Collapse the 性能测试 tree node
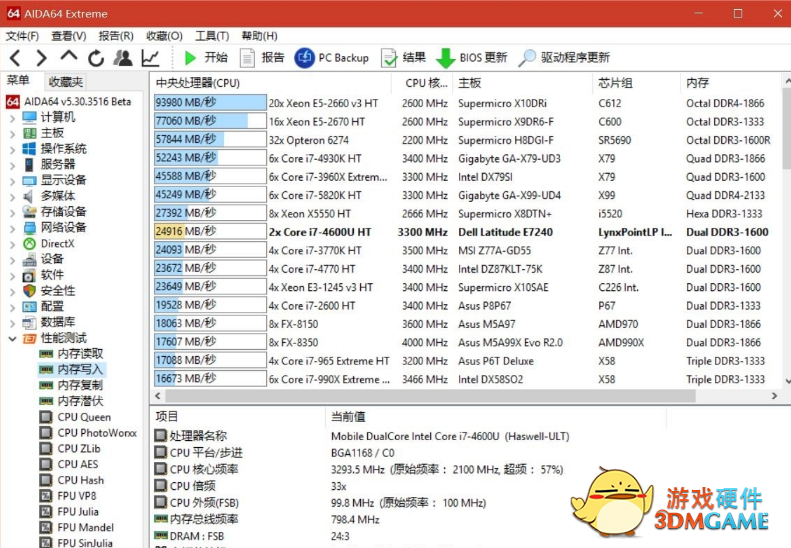Image resolution: width=791 pixels, height=548 pixels. click(12, 338)
